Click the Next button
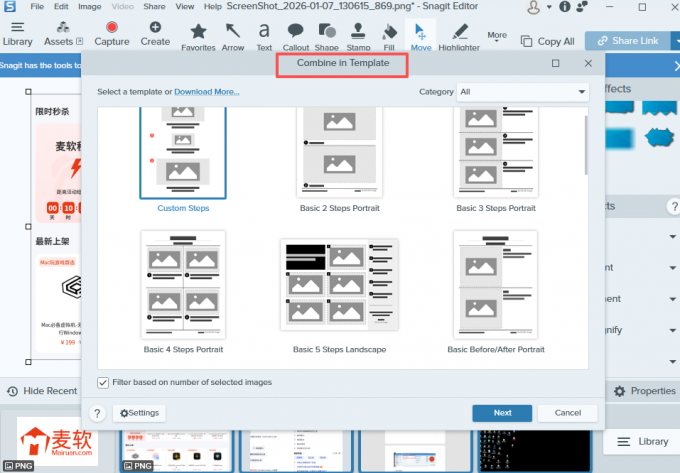Screen dimensions: 680x473 [x=502, y=412]
